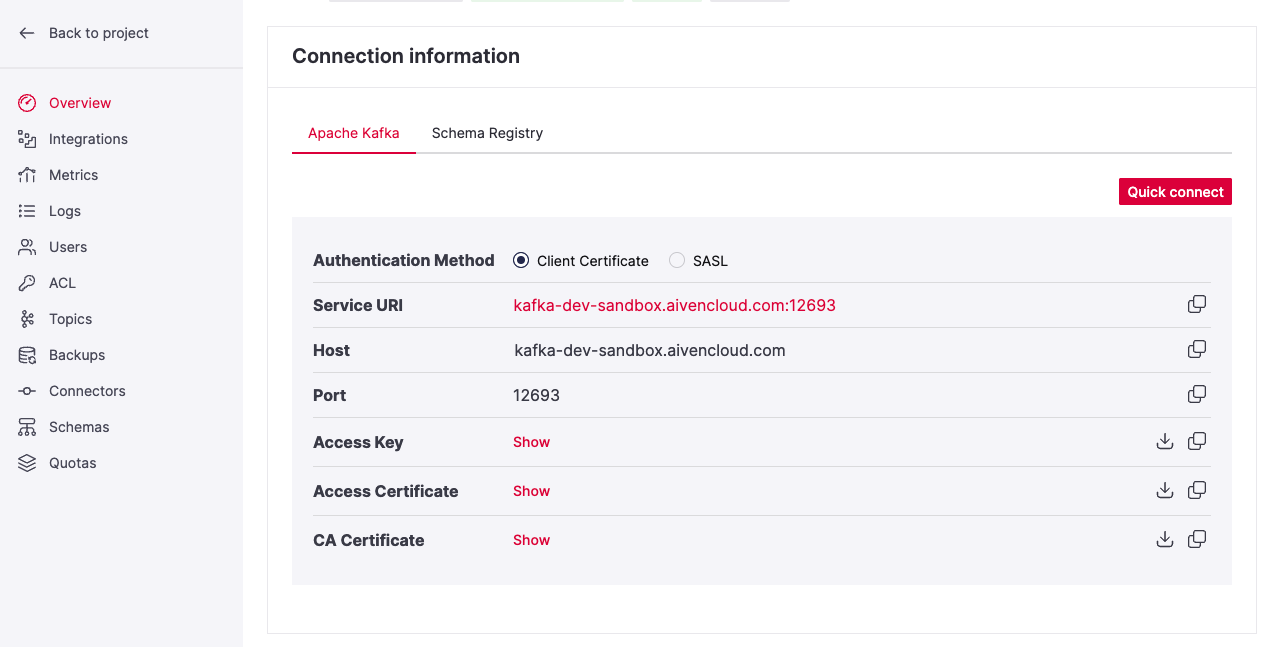Download the CA Certificate via download icon
This screenshot has width=1272, height=647.
point(1165,539)
